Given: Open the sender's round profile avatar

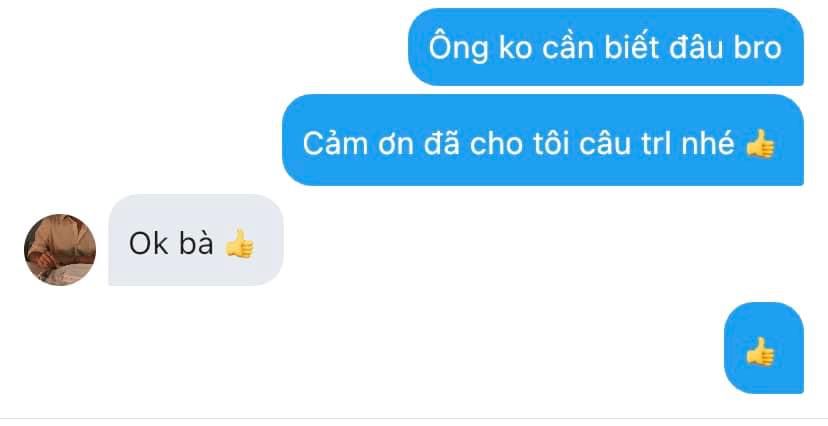Looking at the screenshot, I should tap(60, 250).
